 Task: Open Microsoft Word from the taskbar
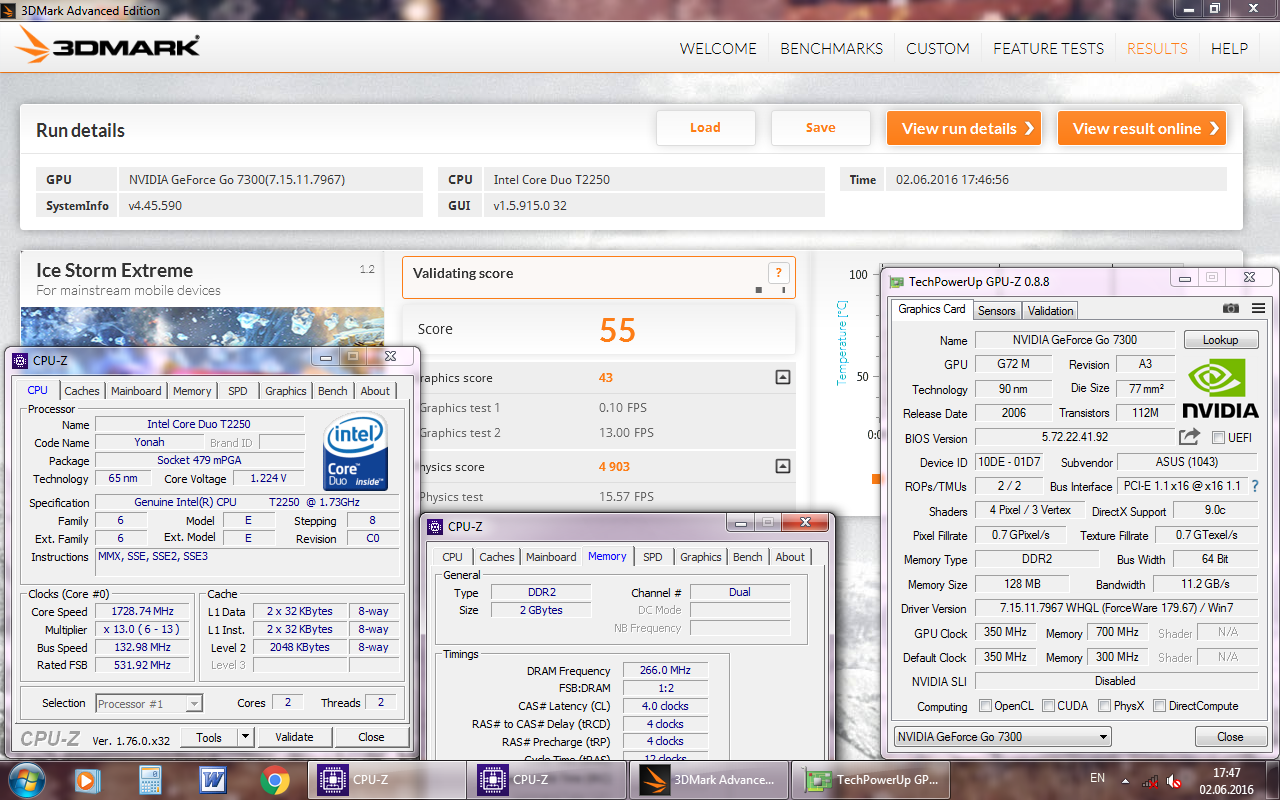[x=213, y=779]
